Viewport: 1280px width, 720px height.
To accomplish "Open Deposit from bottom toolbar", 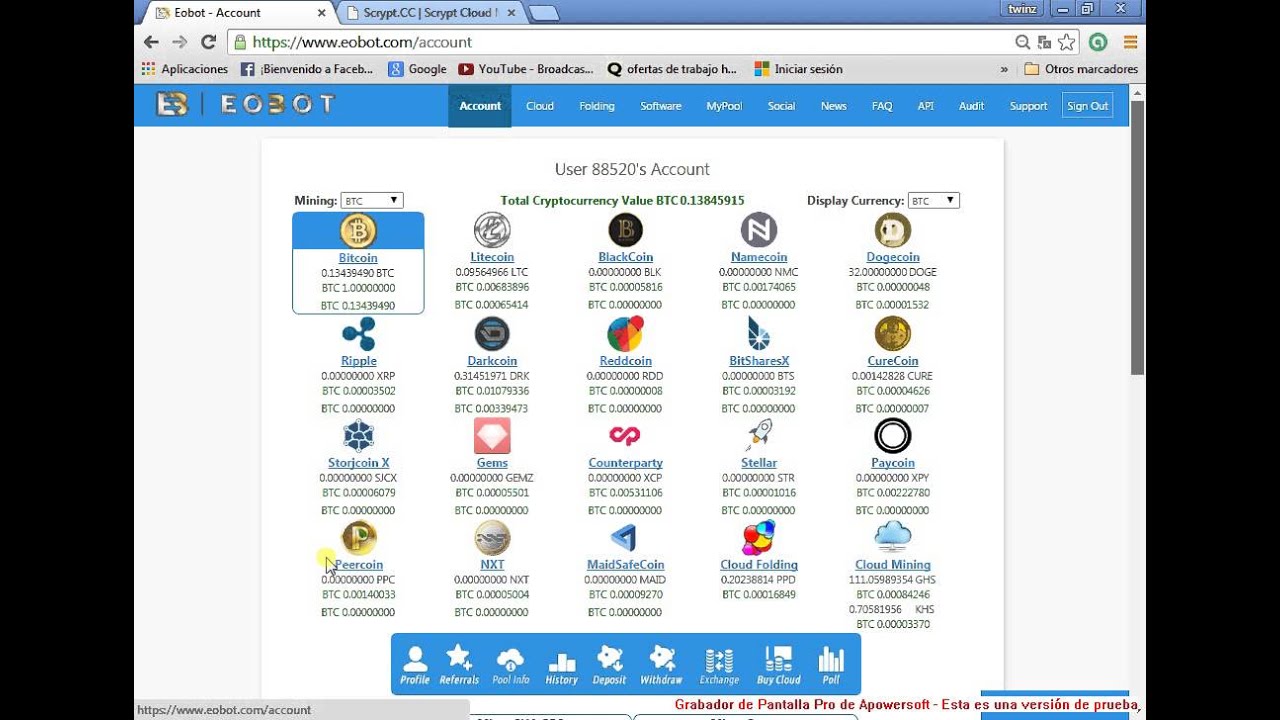I will point(610,665).
